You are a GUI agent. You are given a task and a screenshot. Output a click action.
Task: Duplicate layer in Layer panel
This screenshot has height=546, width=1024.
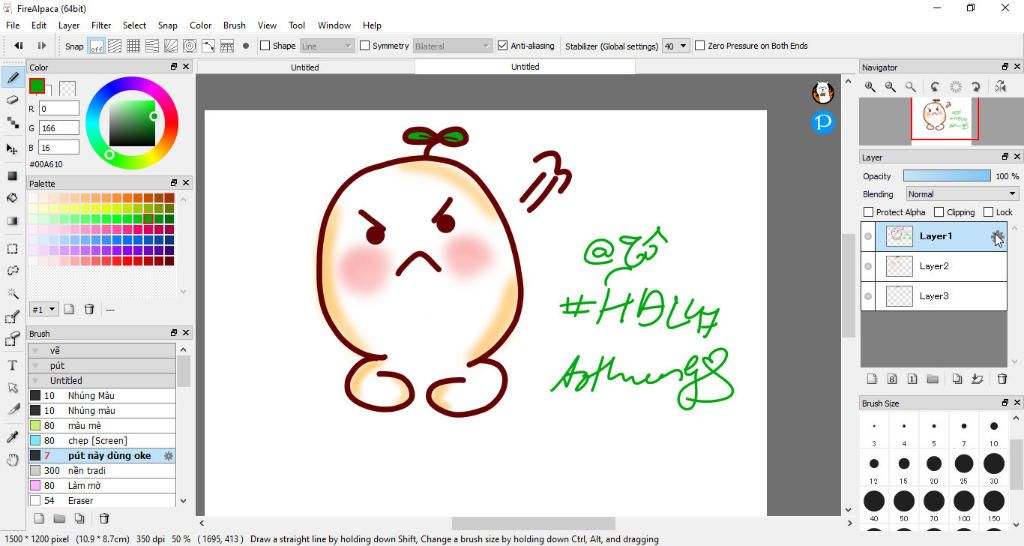click(957, 379)
